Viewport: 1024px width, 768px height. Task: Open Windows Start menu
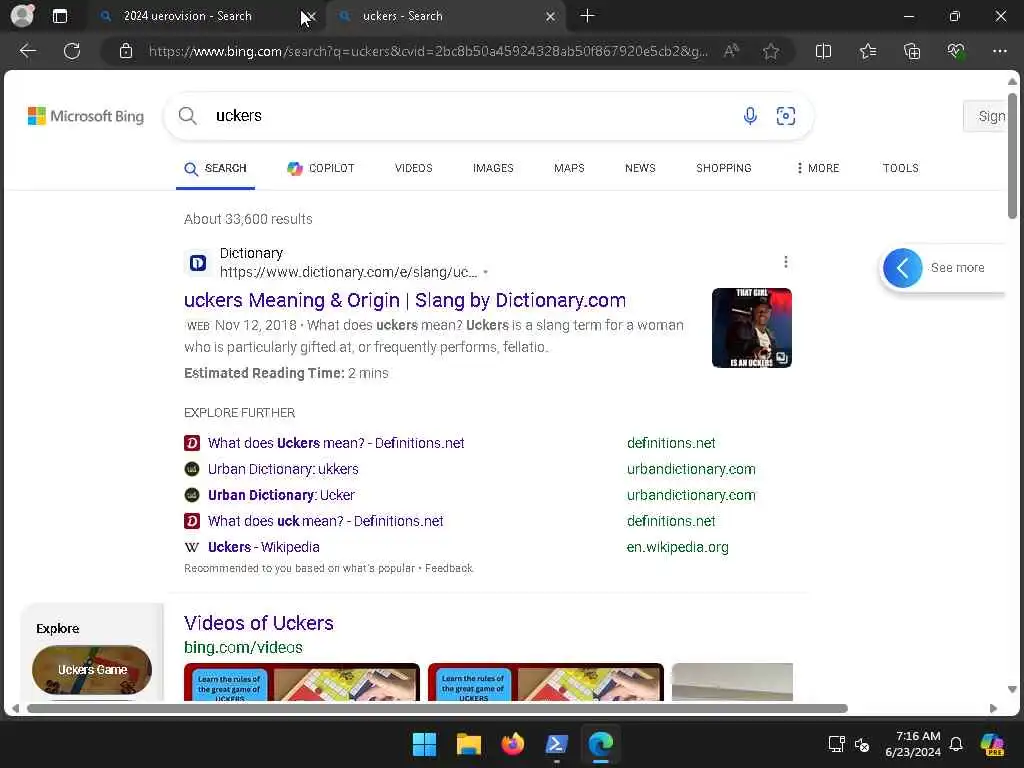pos(424,744)
